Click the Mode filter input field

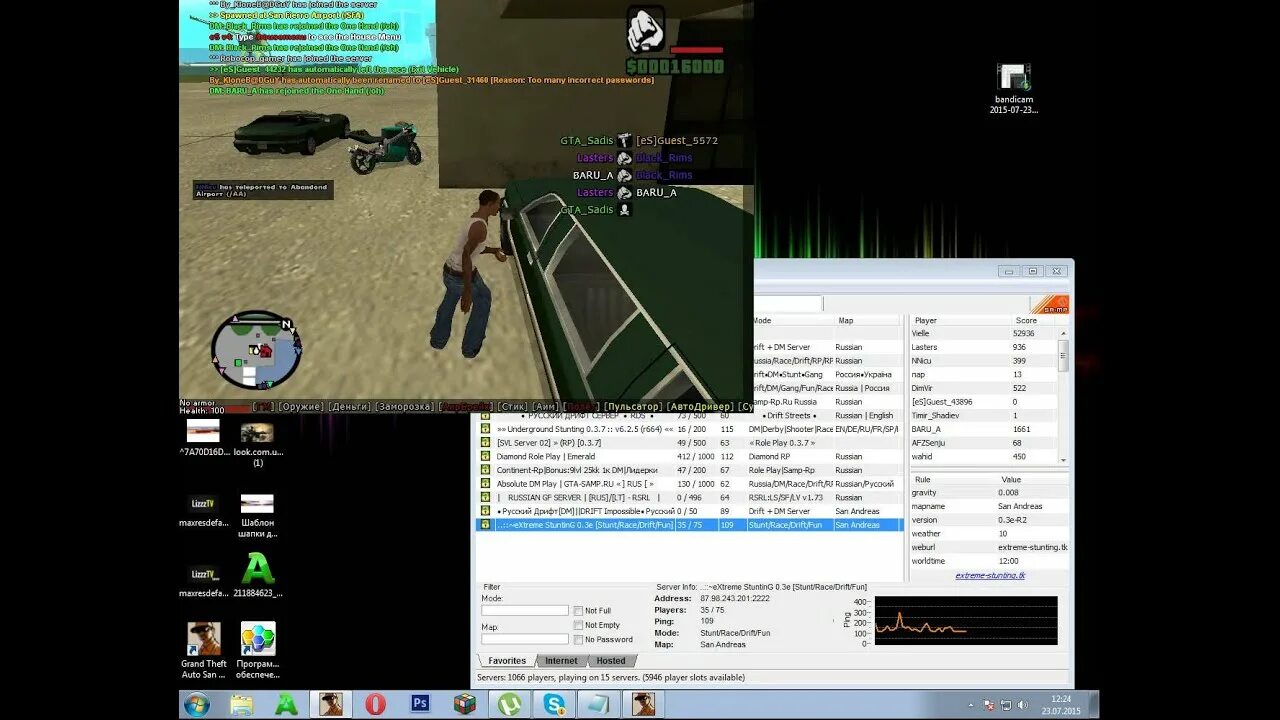[x=525, y=610]
